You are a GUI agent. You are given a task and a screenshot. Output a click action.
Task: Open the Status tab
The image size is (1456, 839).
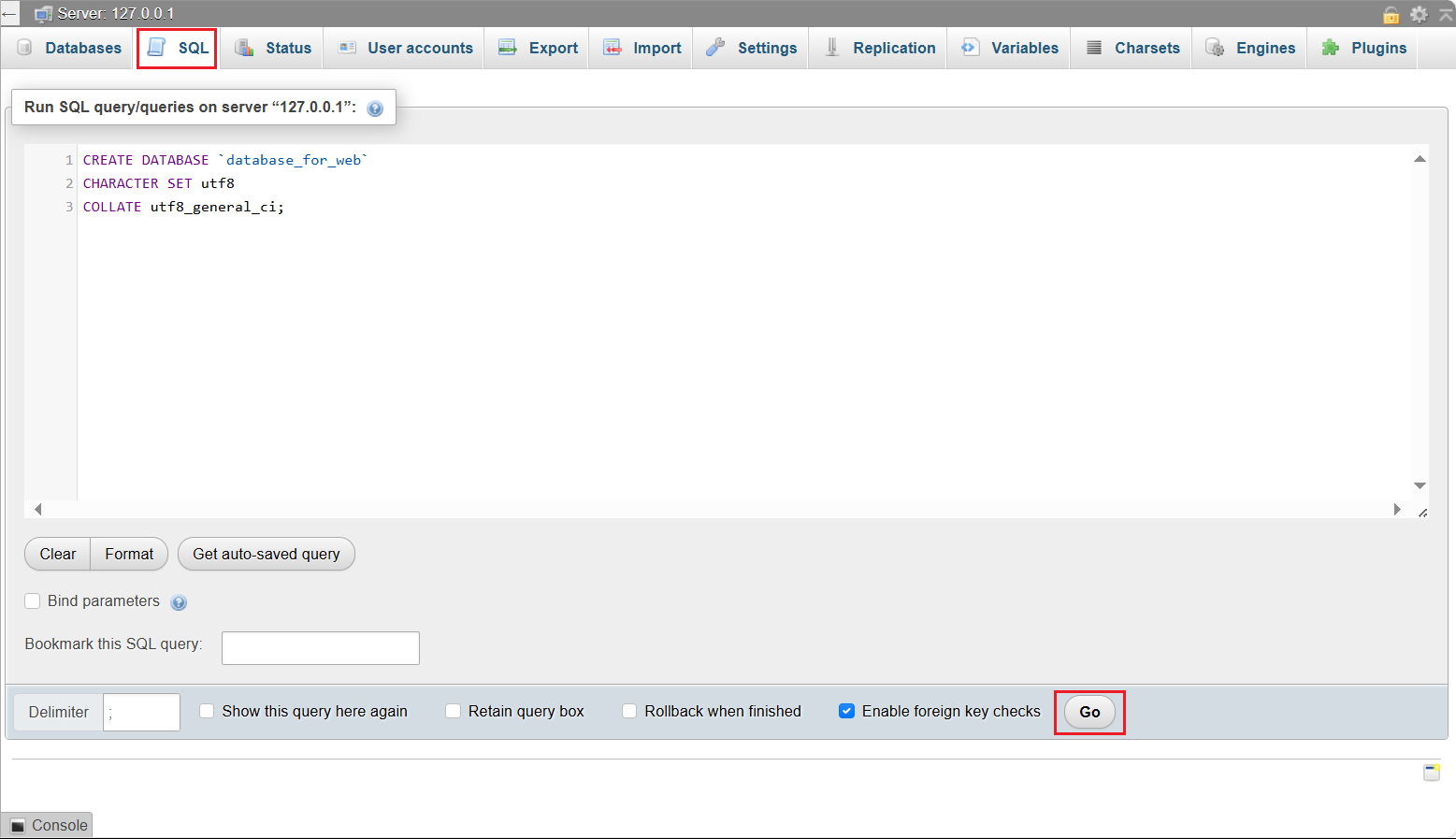point(273,49)
